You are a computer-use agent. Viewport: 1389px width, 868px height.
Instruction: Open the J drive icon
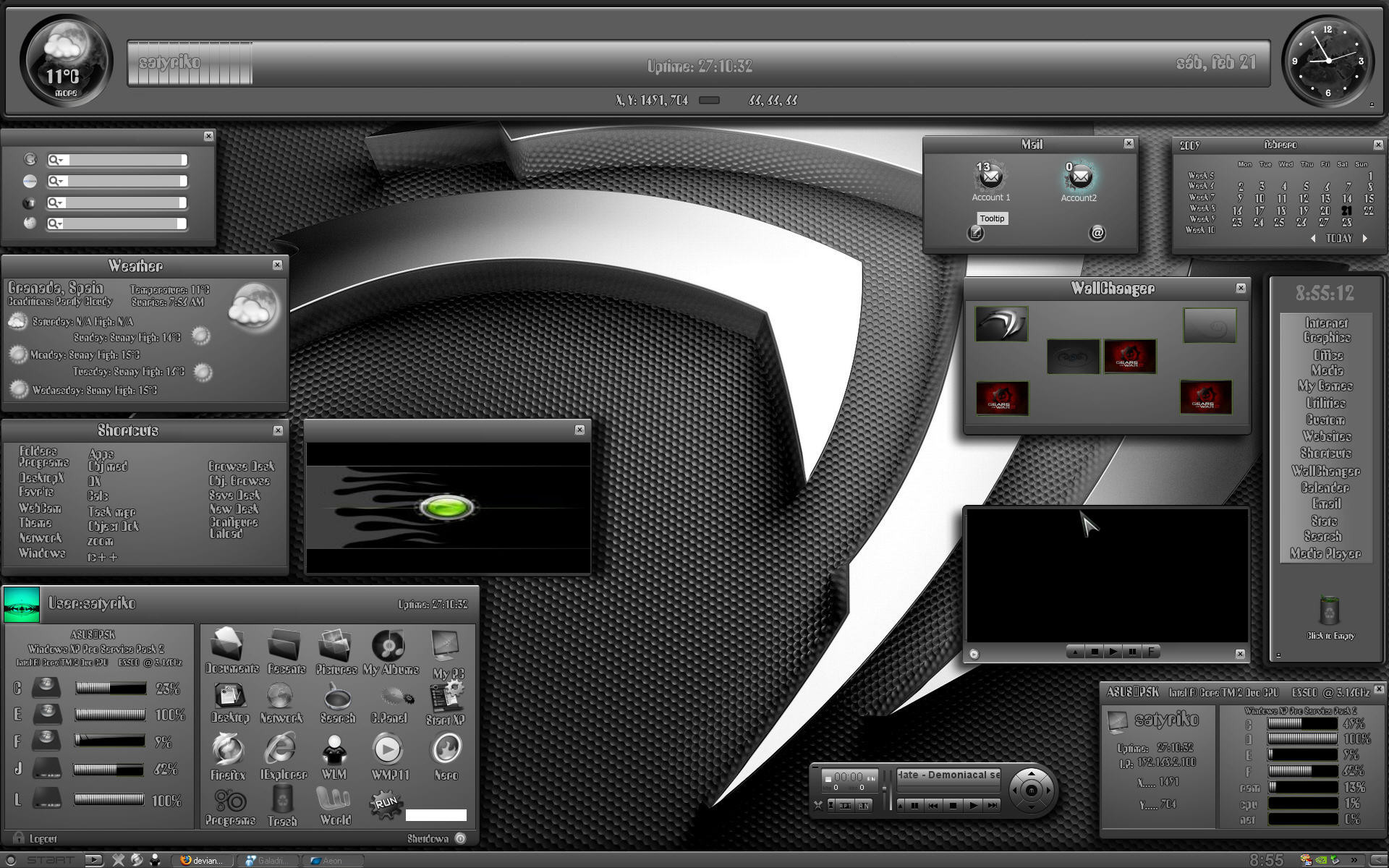pyautogui.click(x=46, y=768)
